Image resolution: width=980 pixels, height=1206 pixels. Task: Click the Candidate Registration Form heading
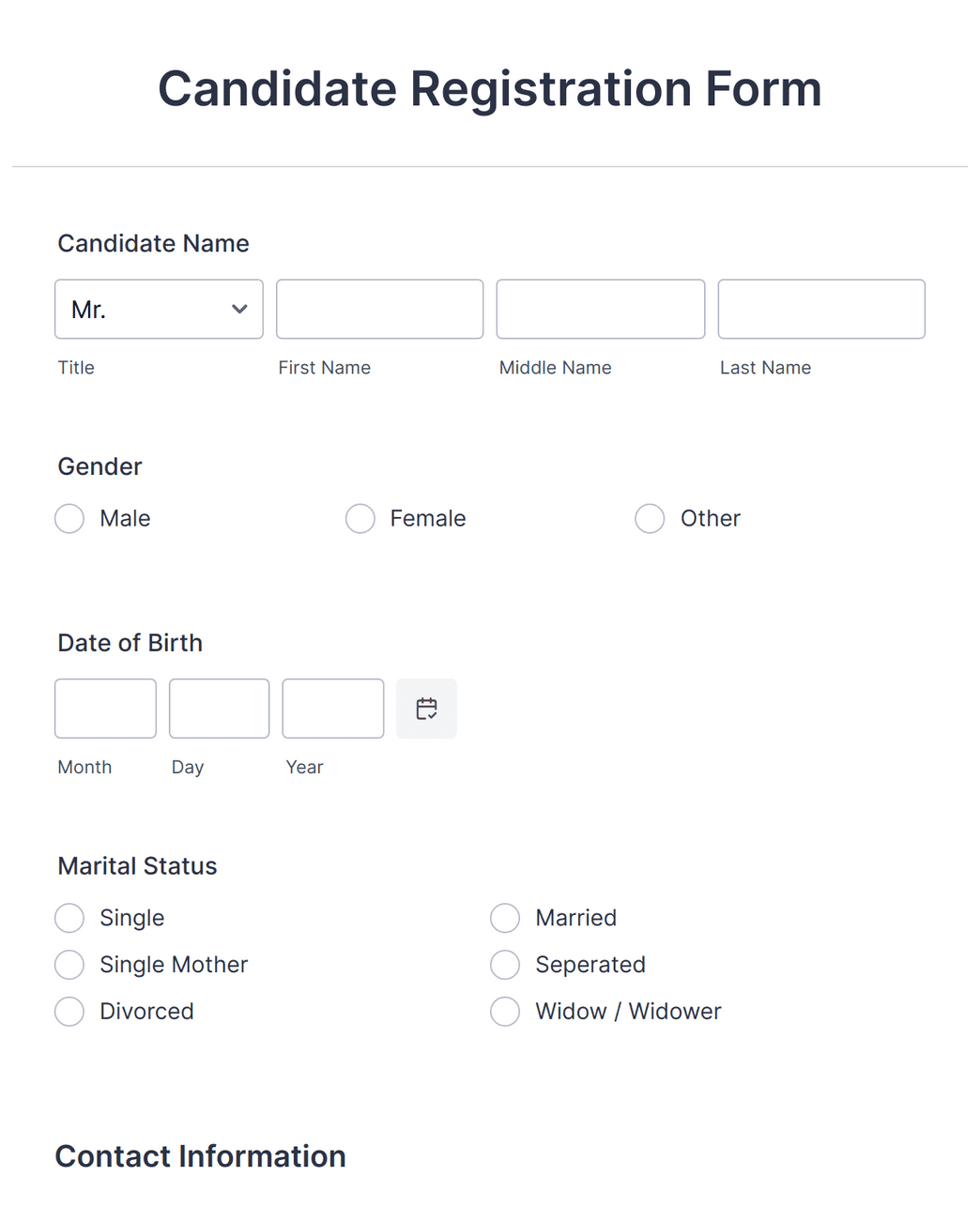click(490, 88)
